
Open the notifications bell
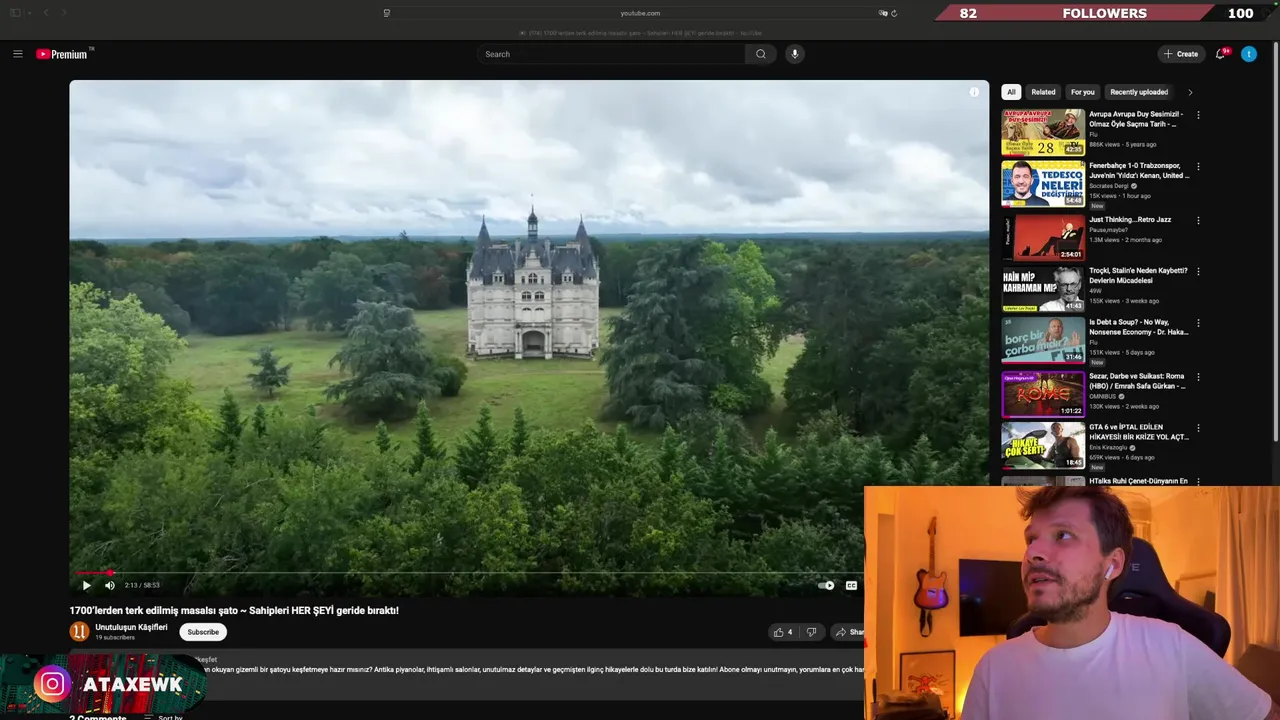(x=1220, y=54)
